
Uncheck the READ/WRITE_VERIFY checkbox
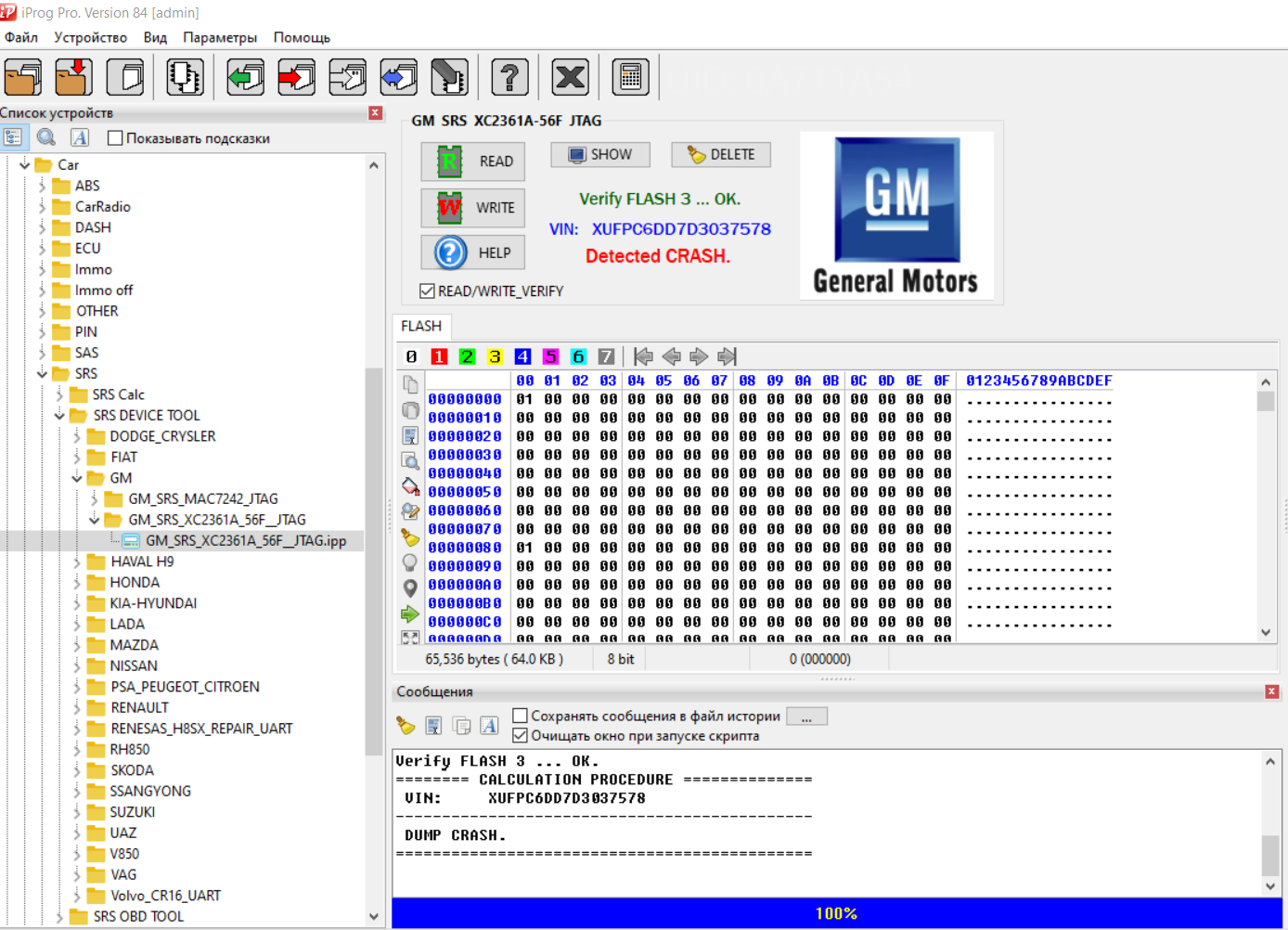tap(427, 291)
